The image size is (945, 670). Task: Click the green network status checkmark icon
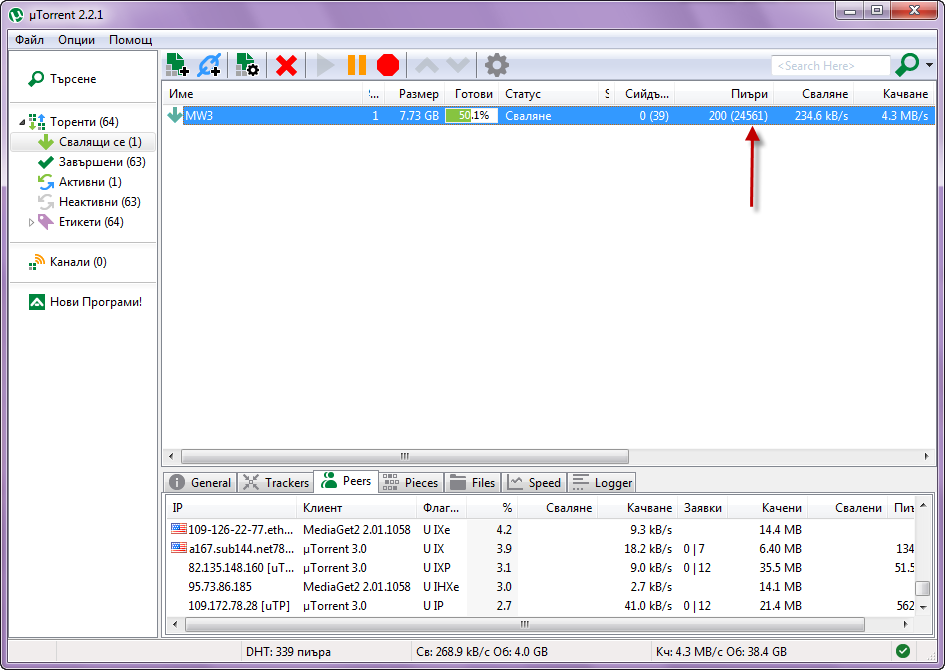tap(903, 651)
